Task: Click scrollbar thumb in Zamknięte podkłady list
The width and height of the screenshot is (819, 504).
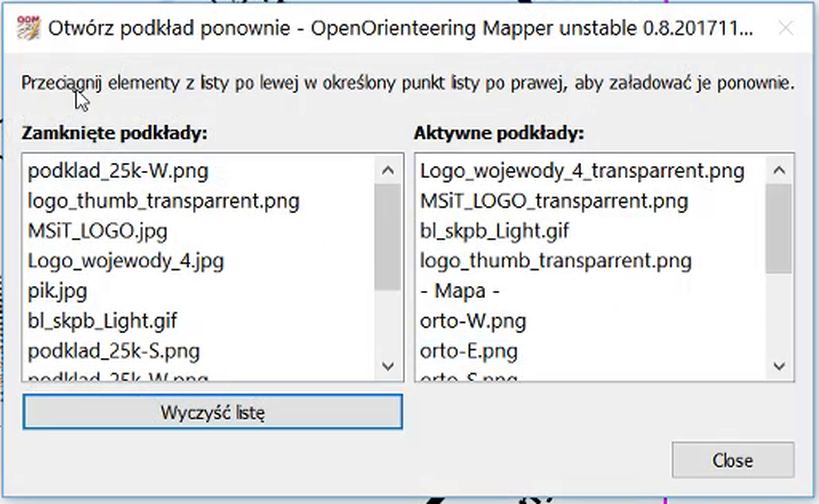Action: tap(388, 237)
